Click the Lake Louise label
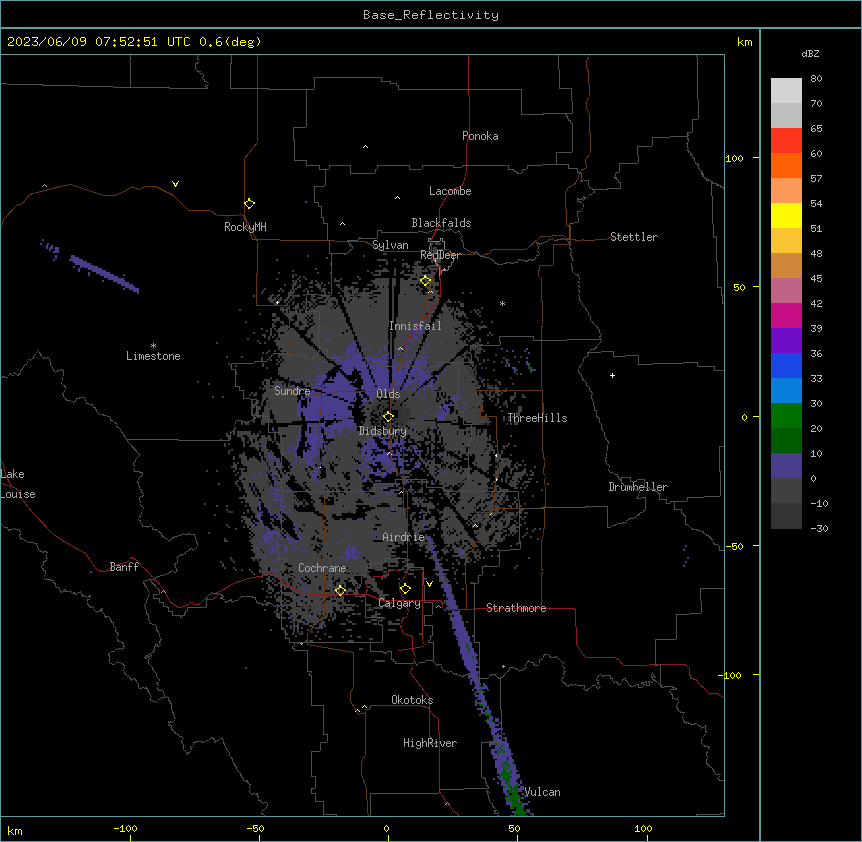Image resolution: width=862 pixels, height=842 pixels. pyautogui.click(x=18, y=484)
